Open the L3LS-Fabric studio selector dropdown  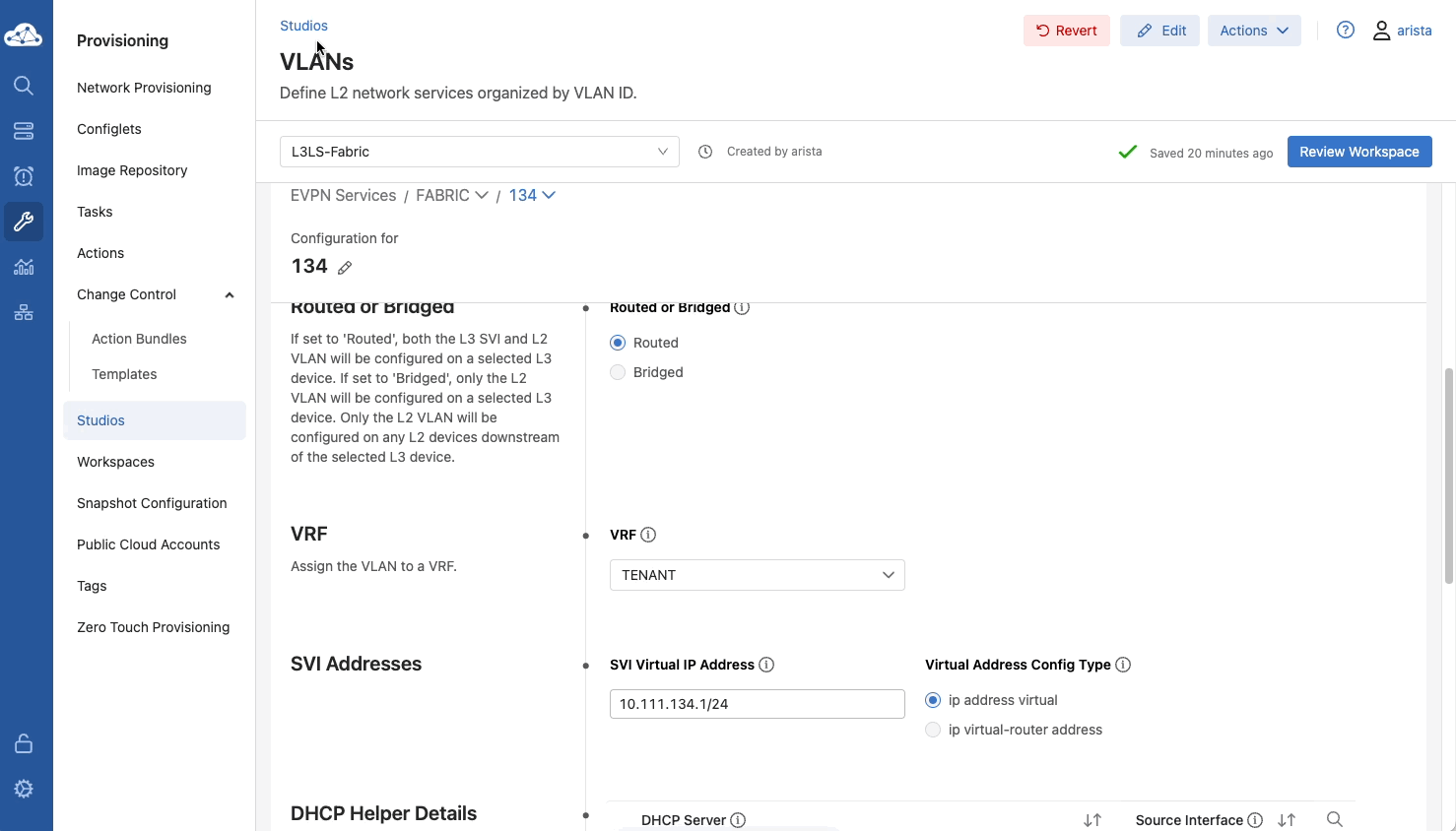click(x=479, y=152)
